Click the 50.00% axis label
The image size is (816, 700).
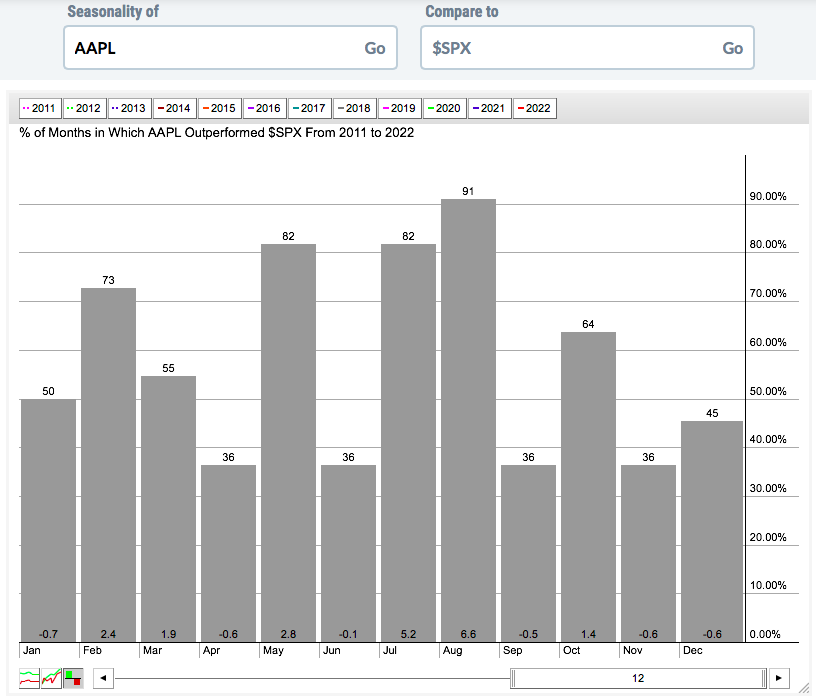[x=768, y=391]
